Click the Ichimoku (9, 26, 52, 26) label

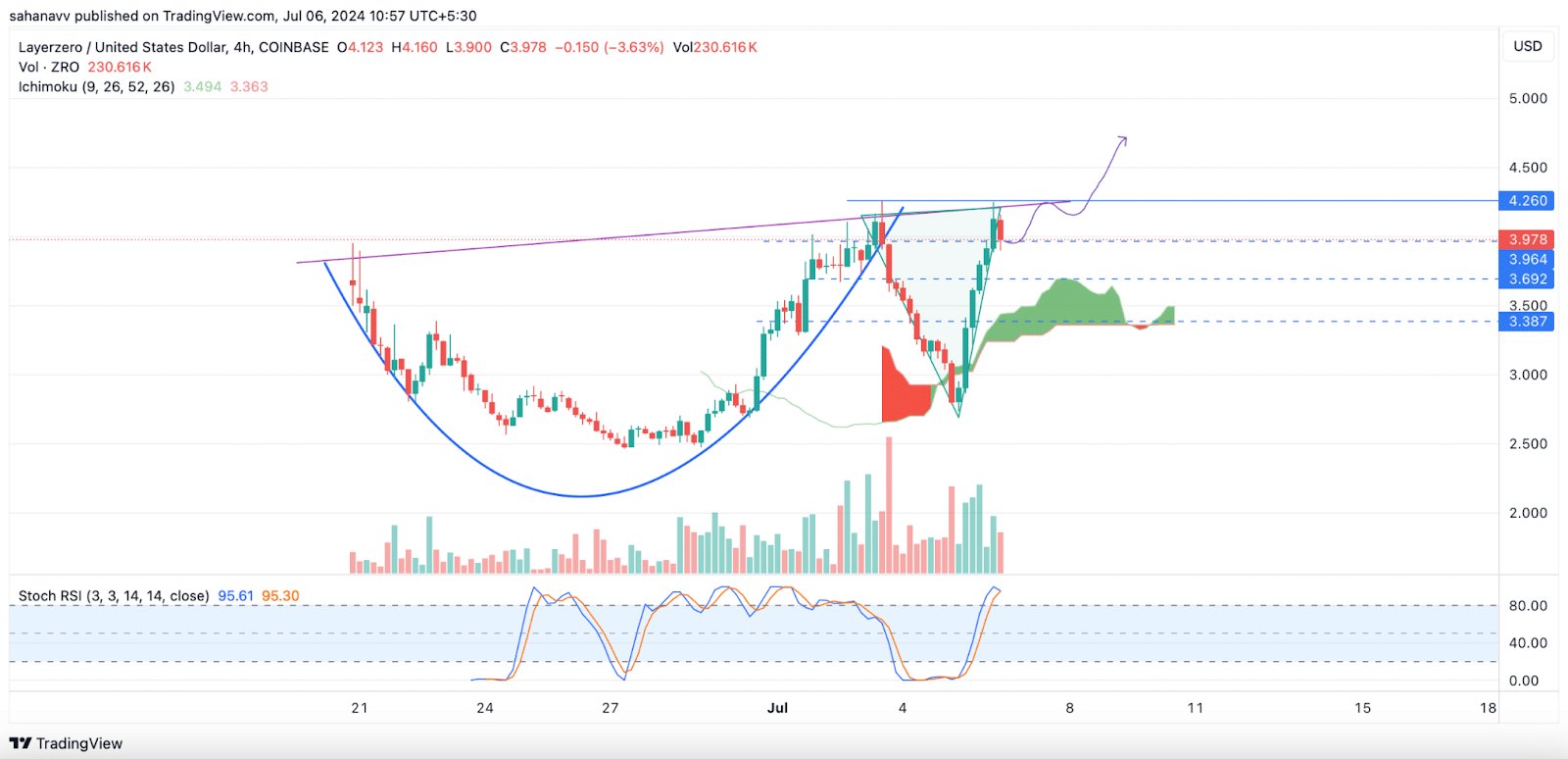[96, 86]
